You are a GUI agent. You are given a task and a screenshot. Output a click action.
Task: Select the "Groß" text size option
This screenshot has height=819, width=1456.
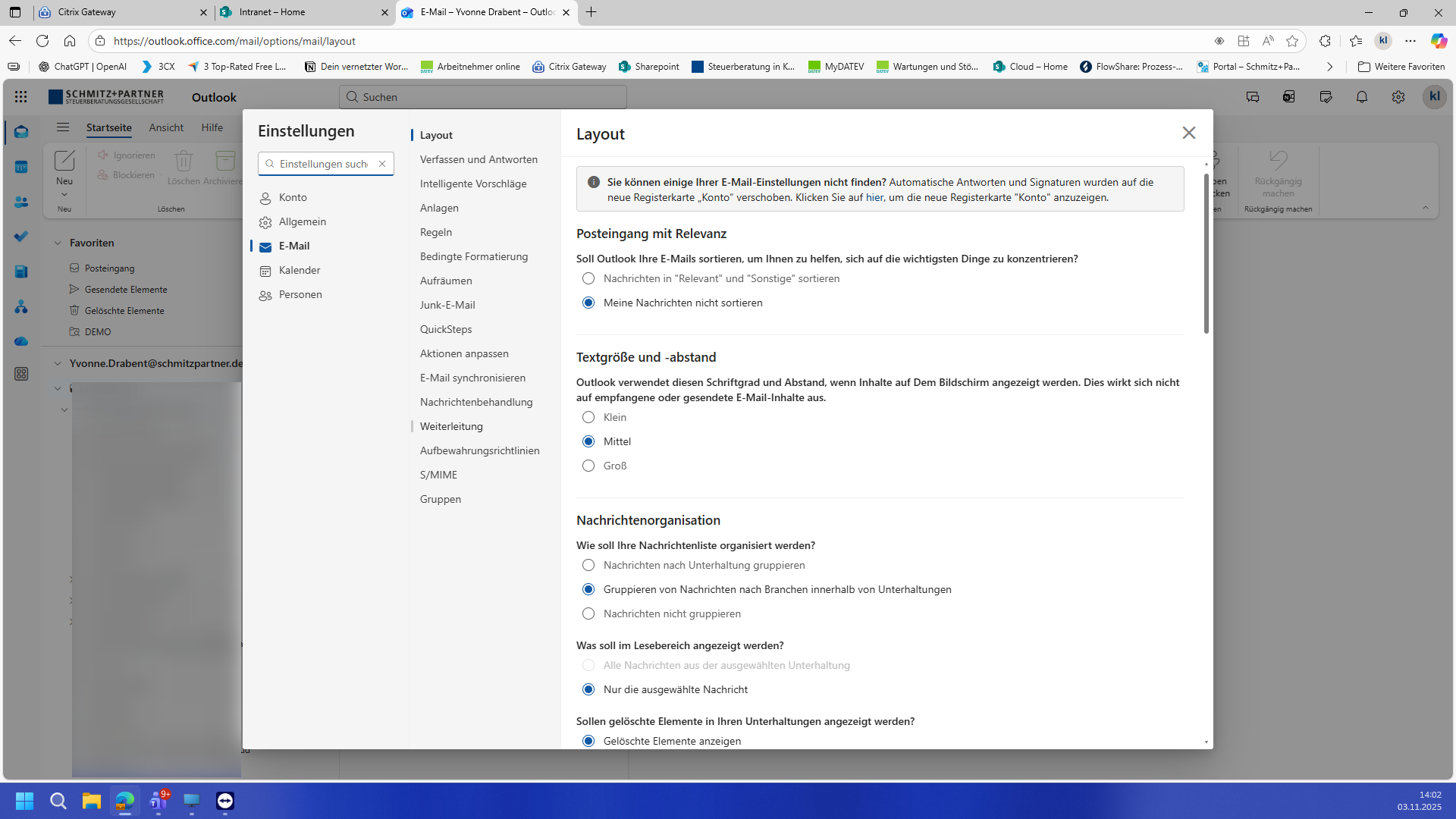point(588,466)
